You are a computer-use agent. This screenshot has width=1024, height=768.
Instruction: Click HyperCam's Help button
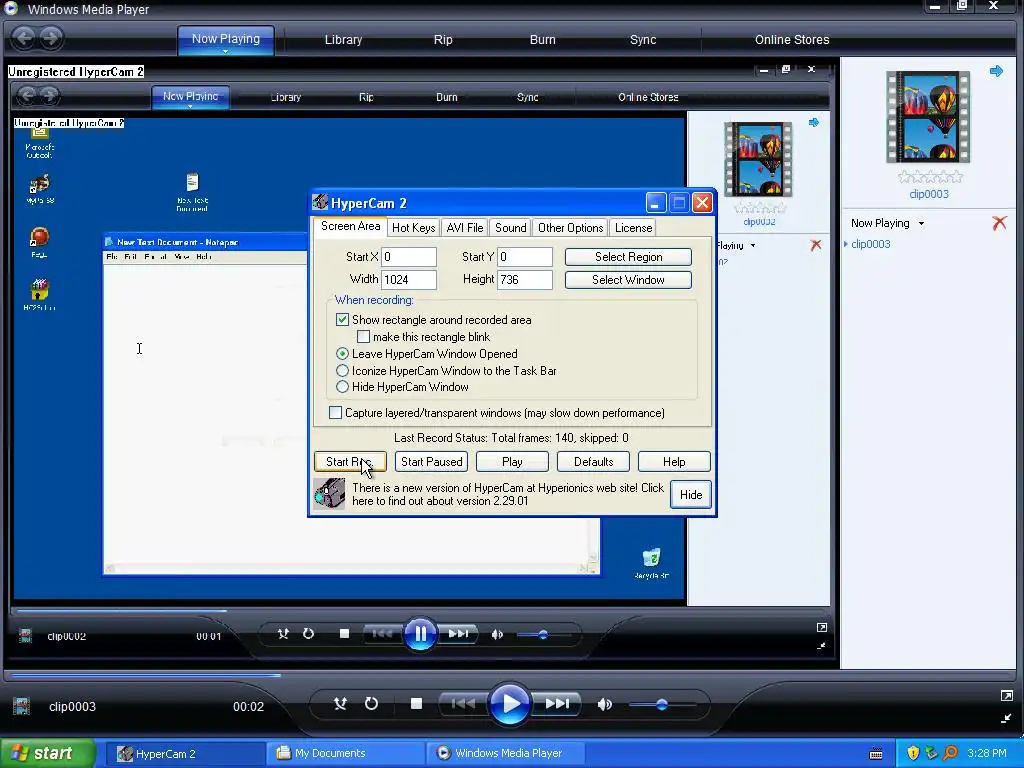pos(674,462)
